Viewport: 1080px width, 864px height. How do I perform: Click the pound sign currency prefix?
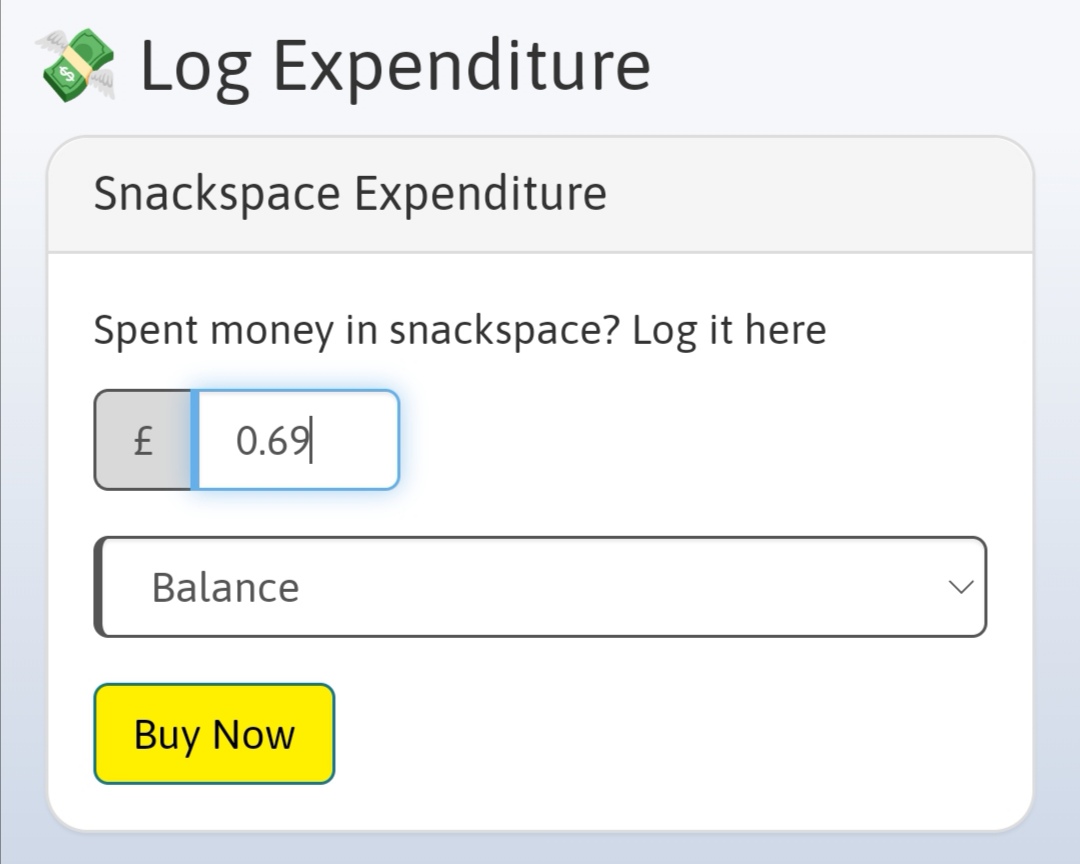coord(143,441)
